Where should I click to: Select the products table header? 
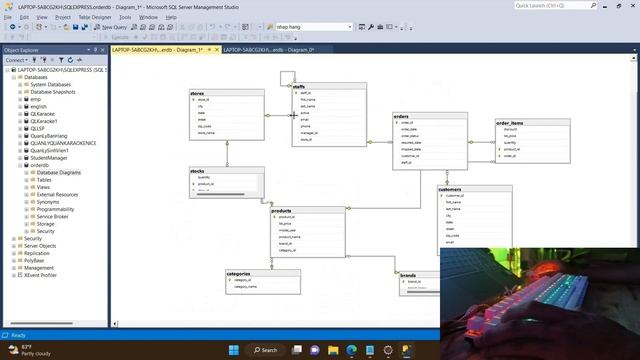pyautogui.click(x=308, y=211)
